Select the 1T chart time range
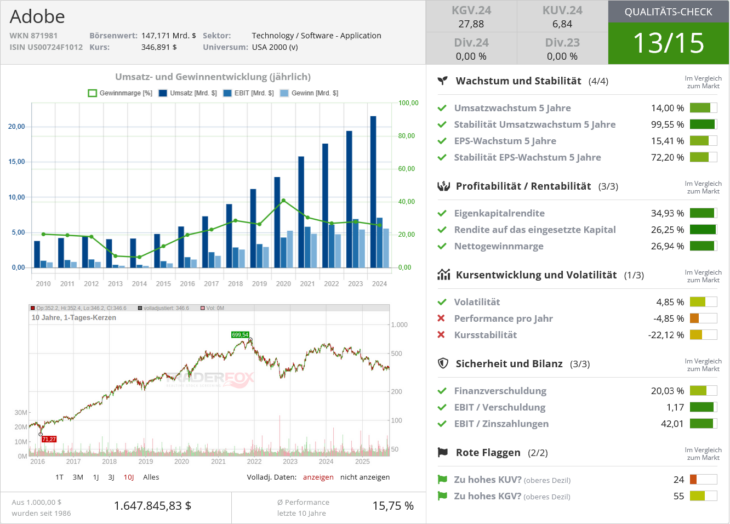This screenshot has width=730, height=524. 60,477
